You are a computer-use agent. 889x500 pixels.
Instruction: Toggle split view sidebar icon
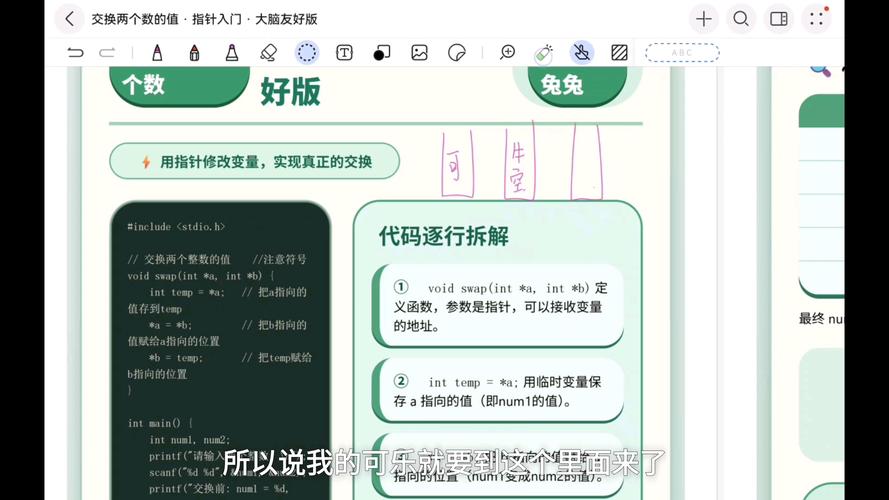(x=778, y=19)
